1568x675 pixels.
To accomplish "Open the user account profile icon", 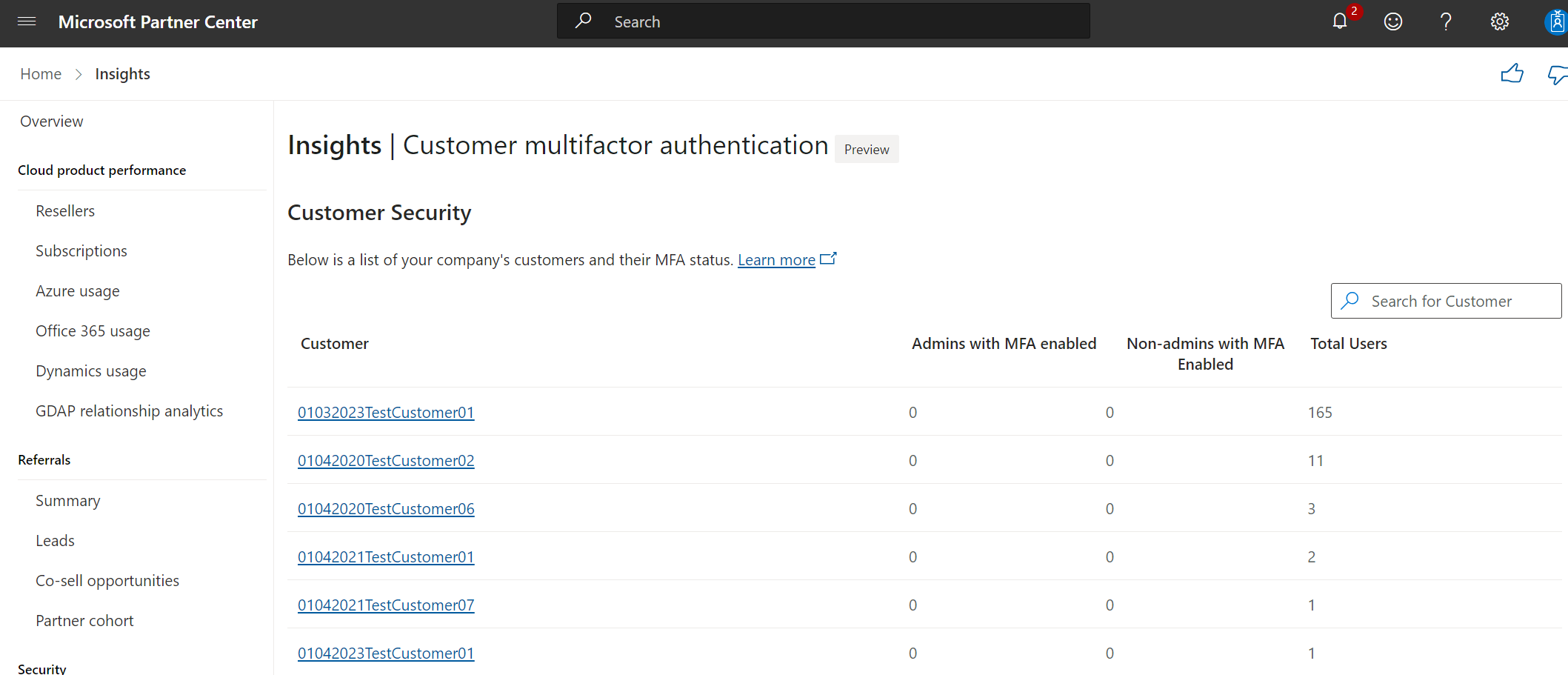I will (x=1556, y=21).
